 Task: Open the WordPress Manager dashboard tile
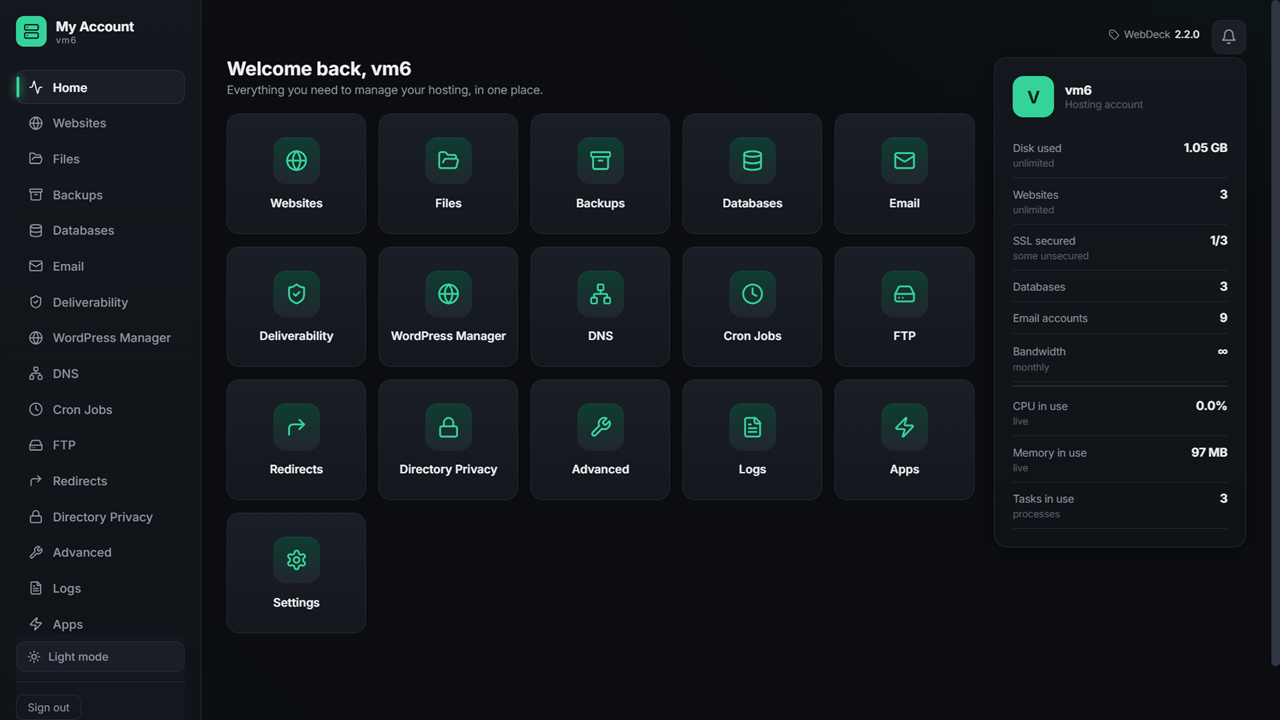[x=448, y=306]
